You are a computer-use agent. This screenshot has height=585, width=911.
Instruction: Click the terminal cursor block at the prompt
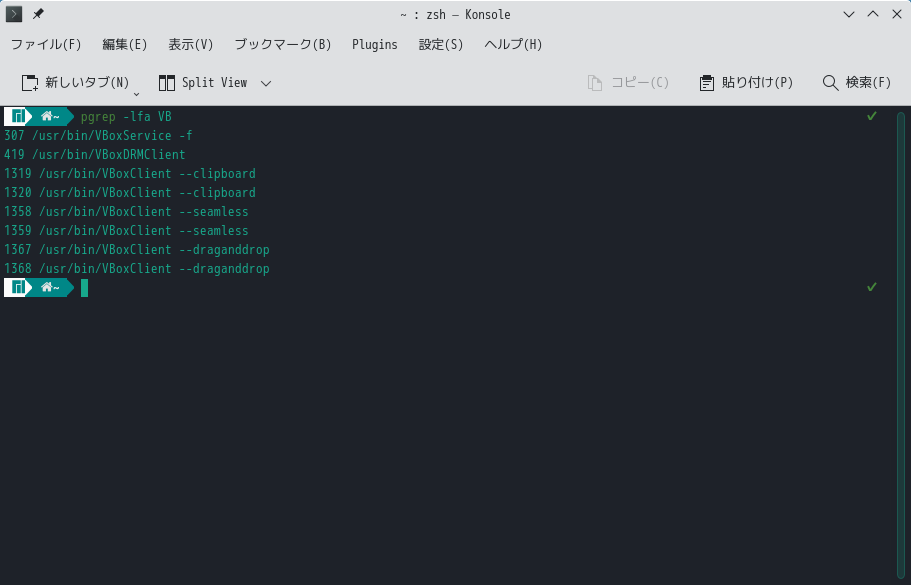tap(84, 288)
